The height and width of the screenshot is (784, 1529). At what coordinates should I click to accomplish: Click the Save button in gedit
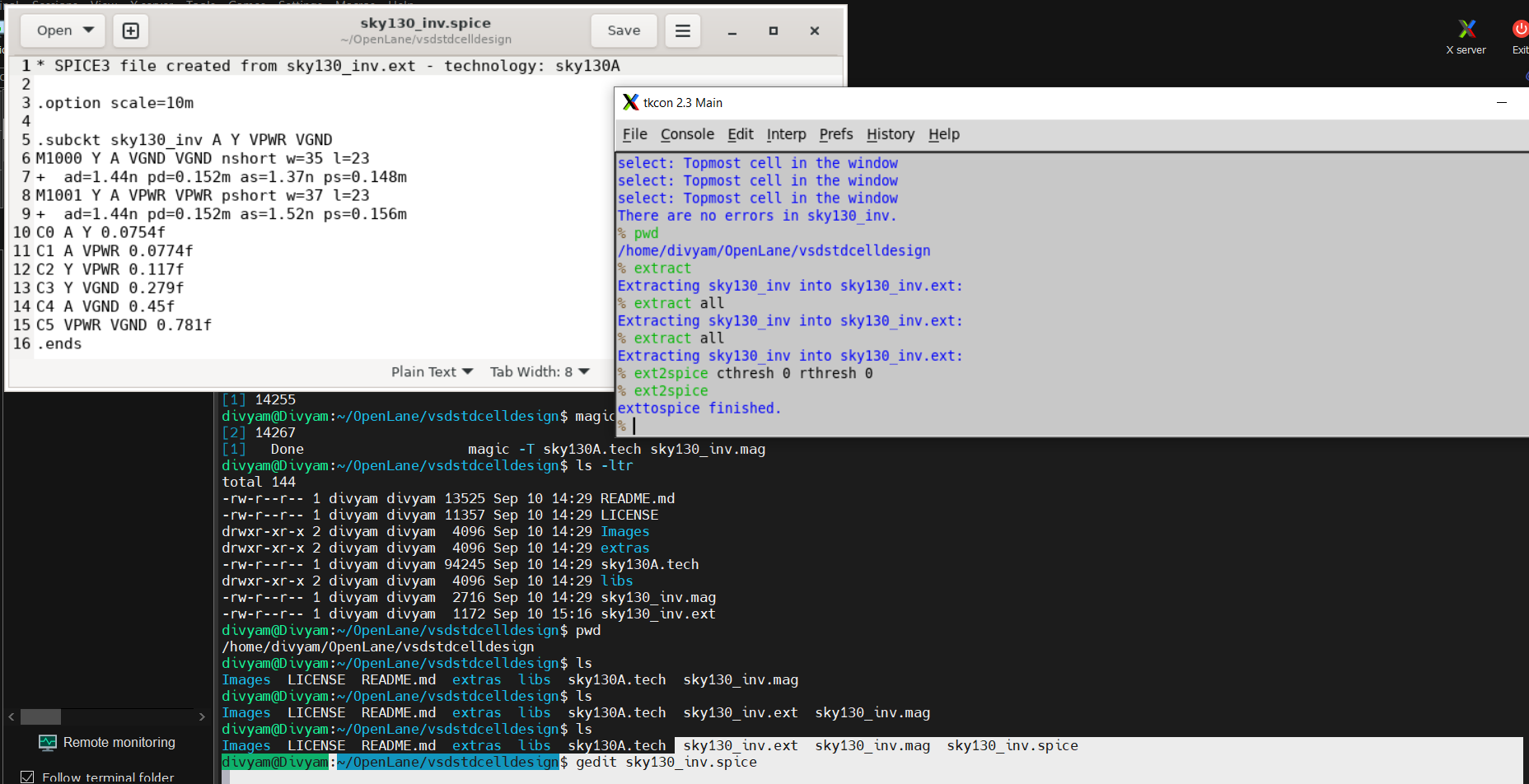(624, 30)
